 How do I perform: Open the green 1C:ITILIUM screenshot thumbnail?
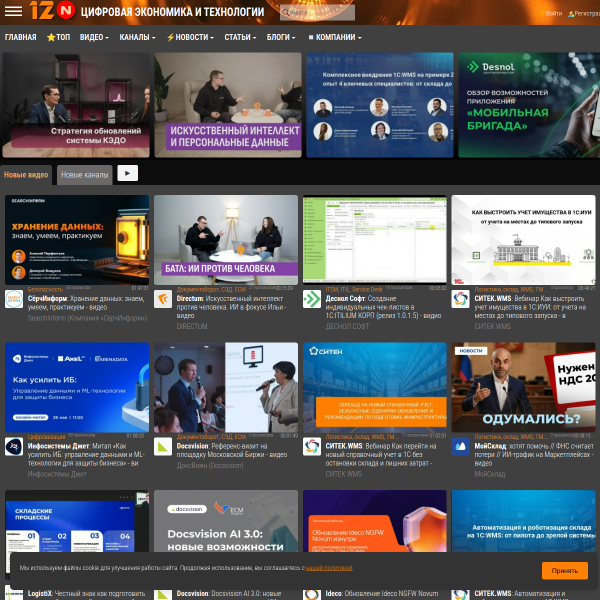pos(375,240)
